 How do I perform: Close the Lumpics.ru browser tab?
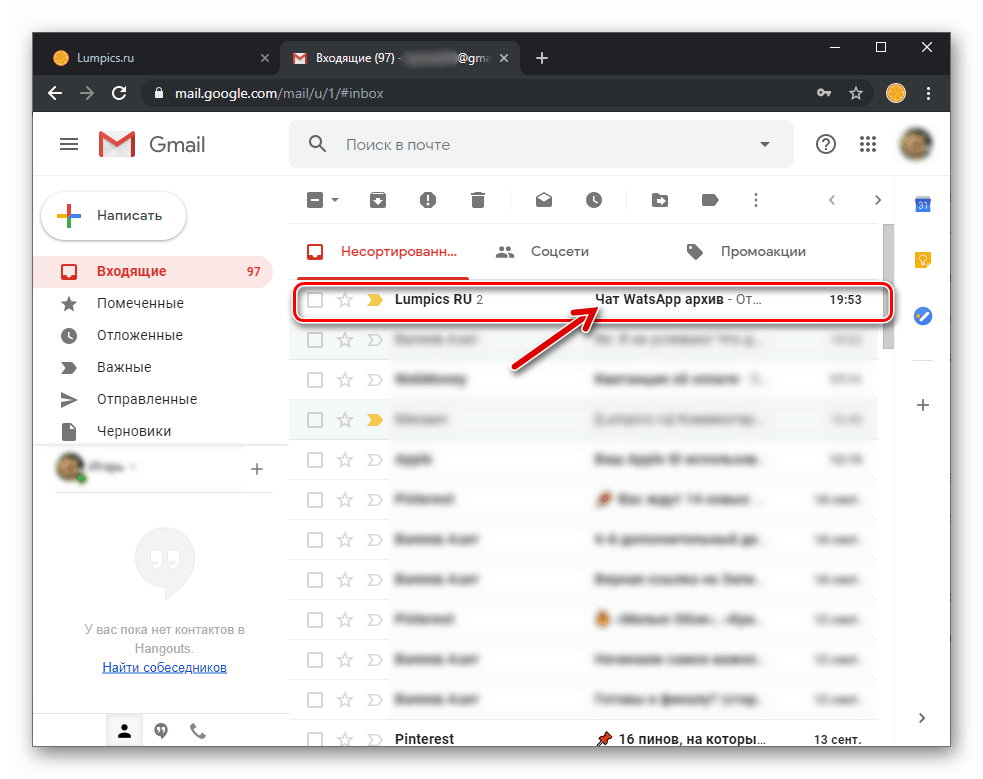pyautogui.click(x=265, y=58)
